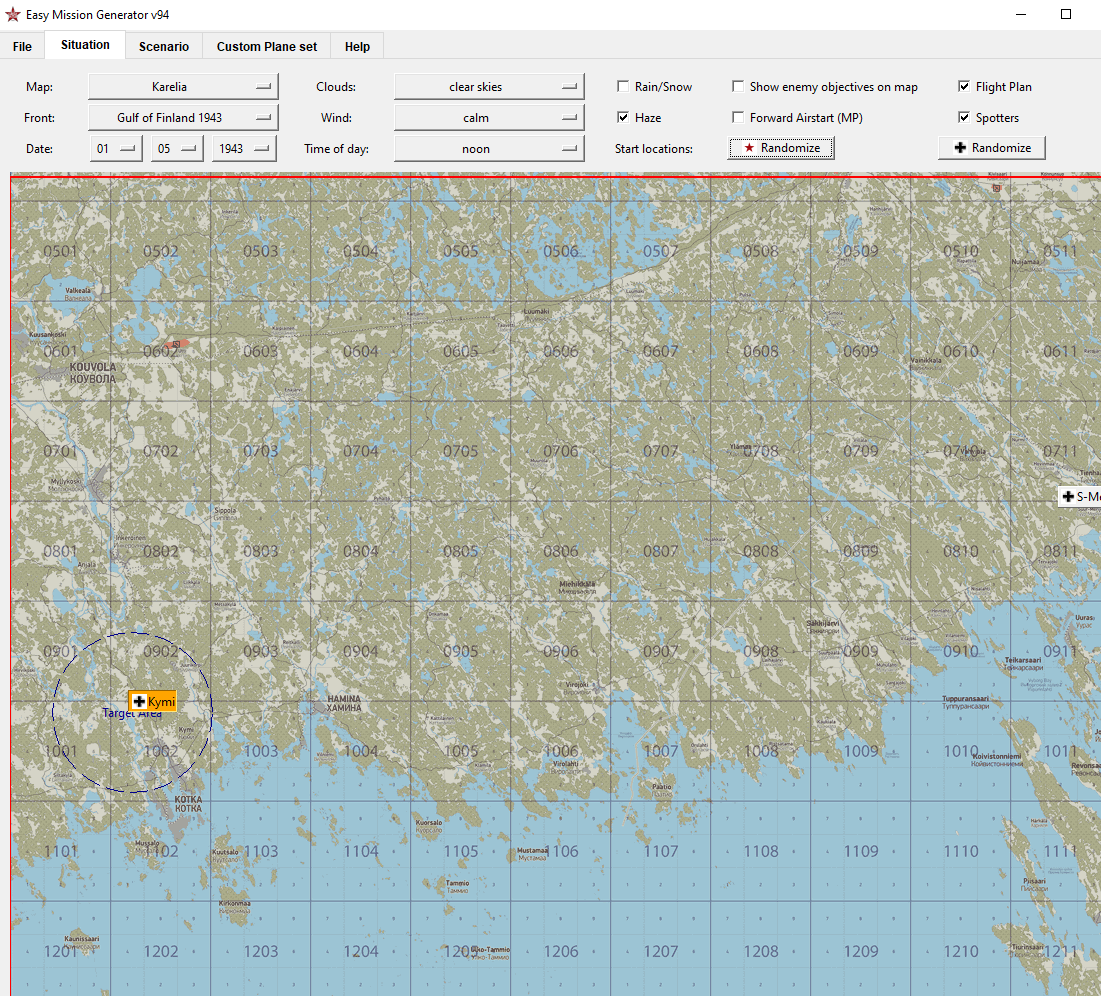Enable the Rain/Snow checkbox
Screen dimensions: 1101x996
(623, 87)
